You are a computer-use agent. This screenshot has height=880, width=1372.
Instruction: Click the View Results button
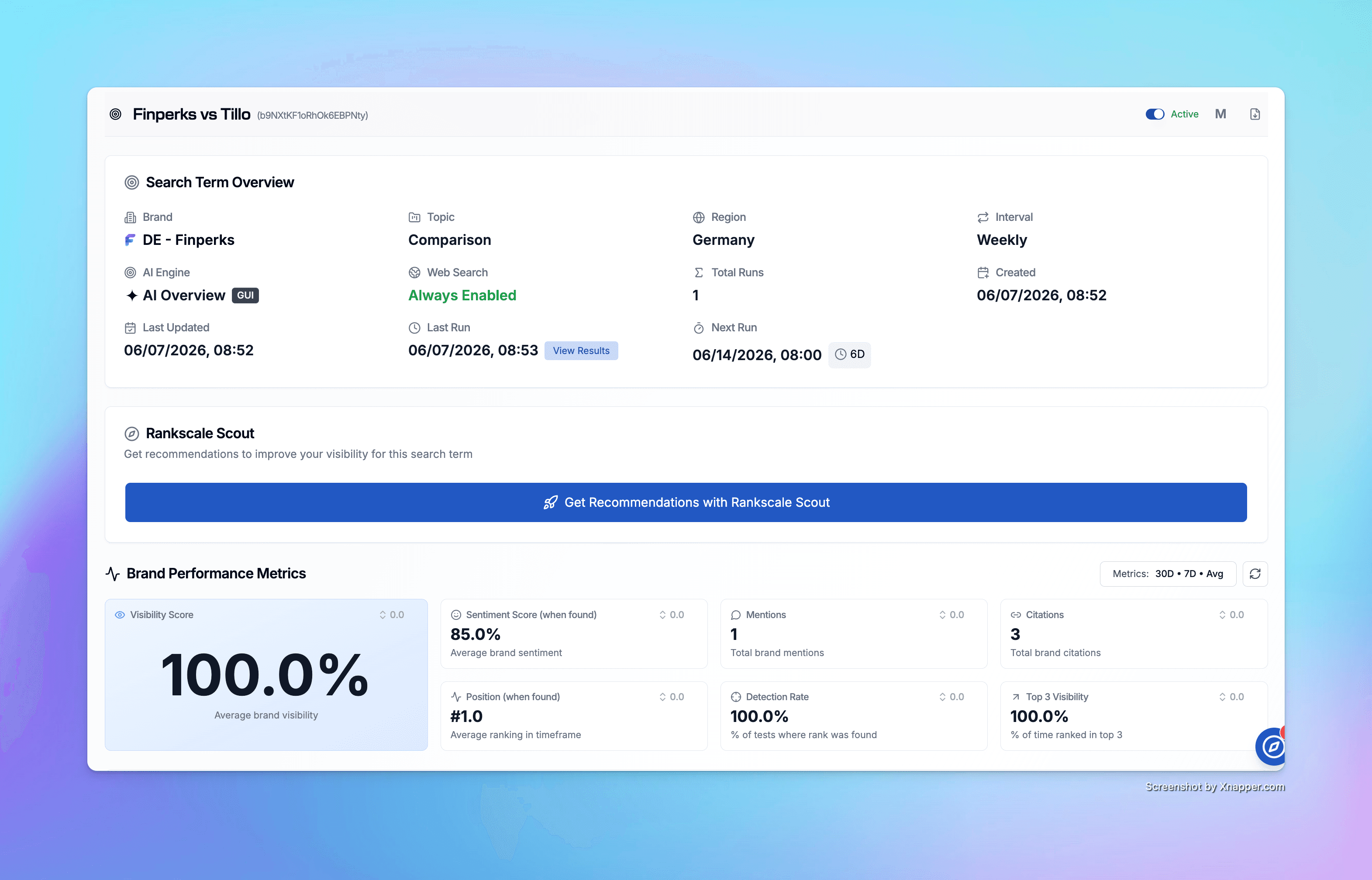[581, 350]
